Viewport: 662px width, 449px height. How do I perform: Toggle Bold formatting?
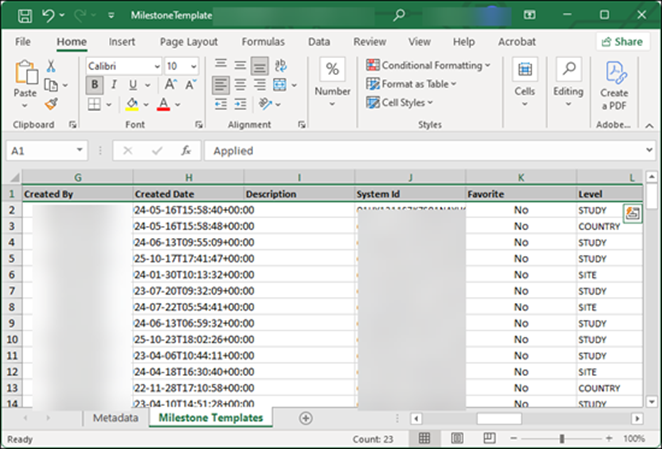[x=96, y=85]
